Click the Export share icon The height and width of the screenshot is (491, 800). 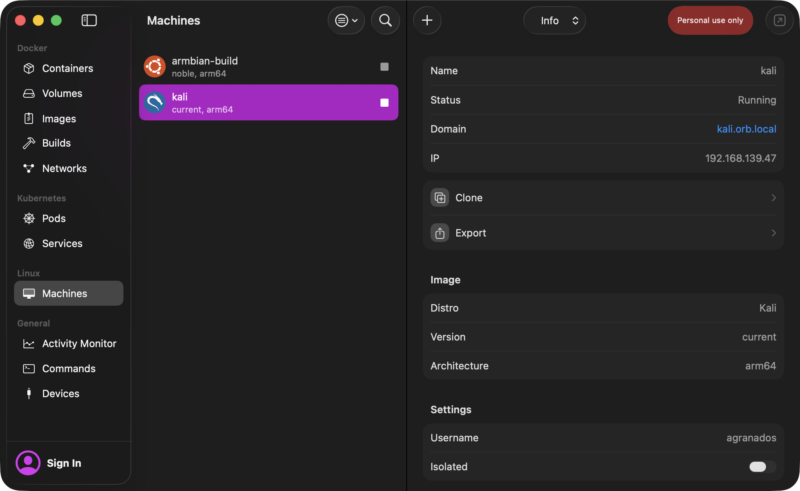point(440,233)
